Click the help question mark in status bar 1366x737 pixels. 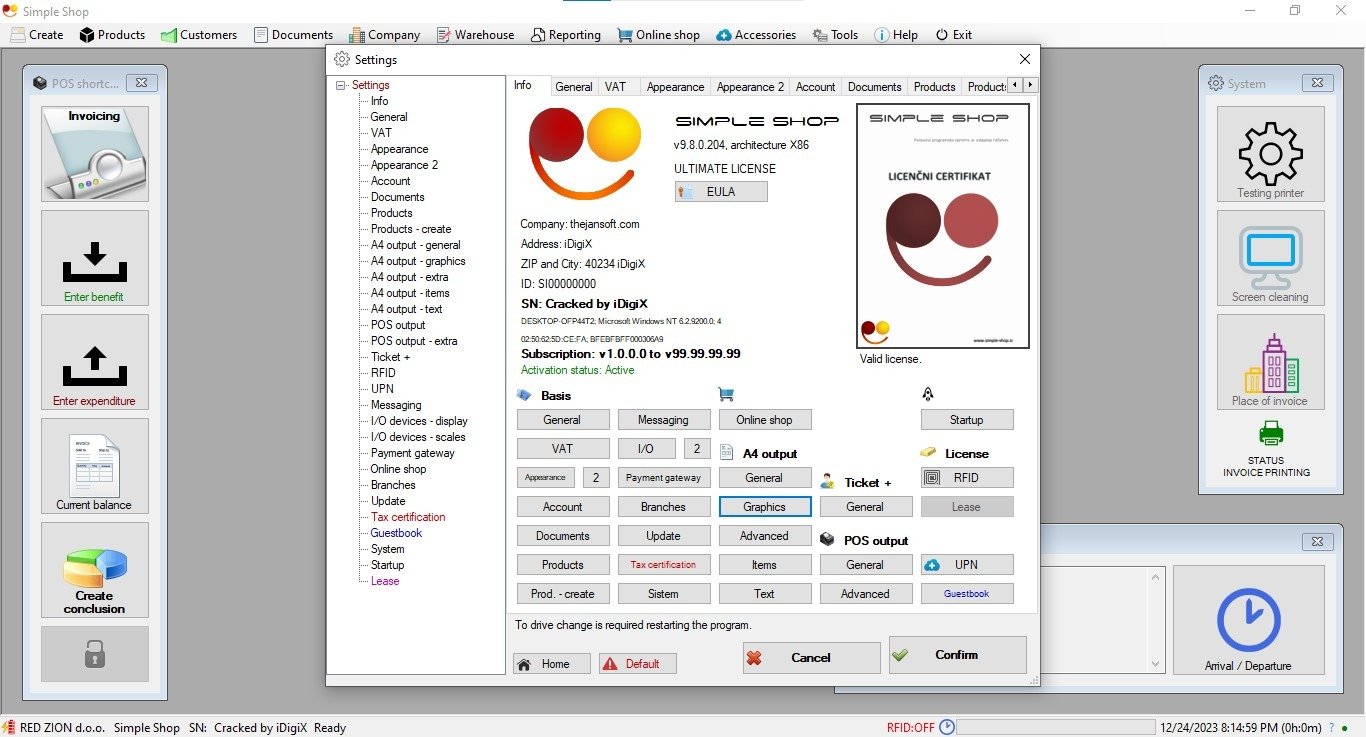(x=1332, y=727)
